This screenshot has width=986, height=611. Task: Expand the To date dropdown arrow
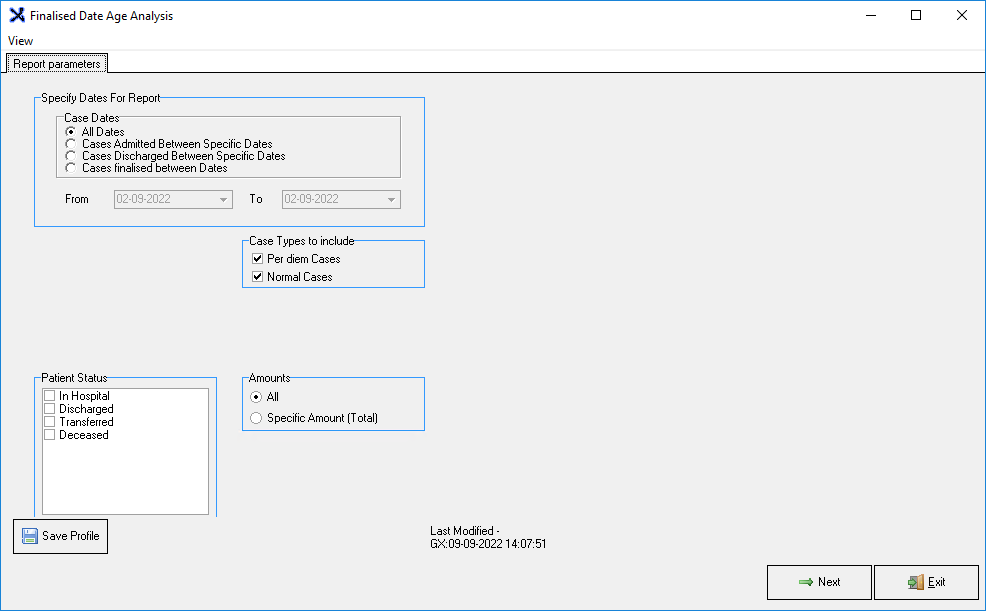point(390,199)
